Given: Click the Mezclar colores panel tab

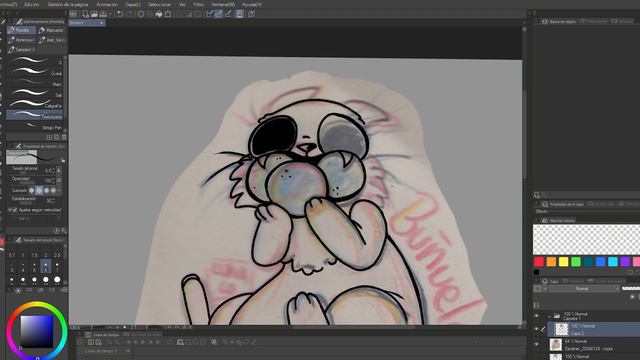Looking at the screenshot, I should point(558,220).
